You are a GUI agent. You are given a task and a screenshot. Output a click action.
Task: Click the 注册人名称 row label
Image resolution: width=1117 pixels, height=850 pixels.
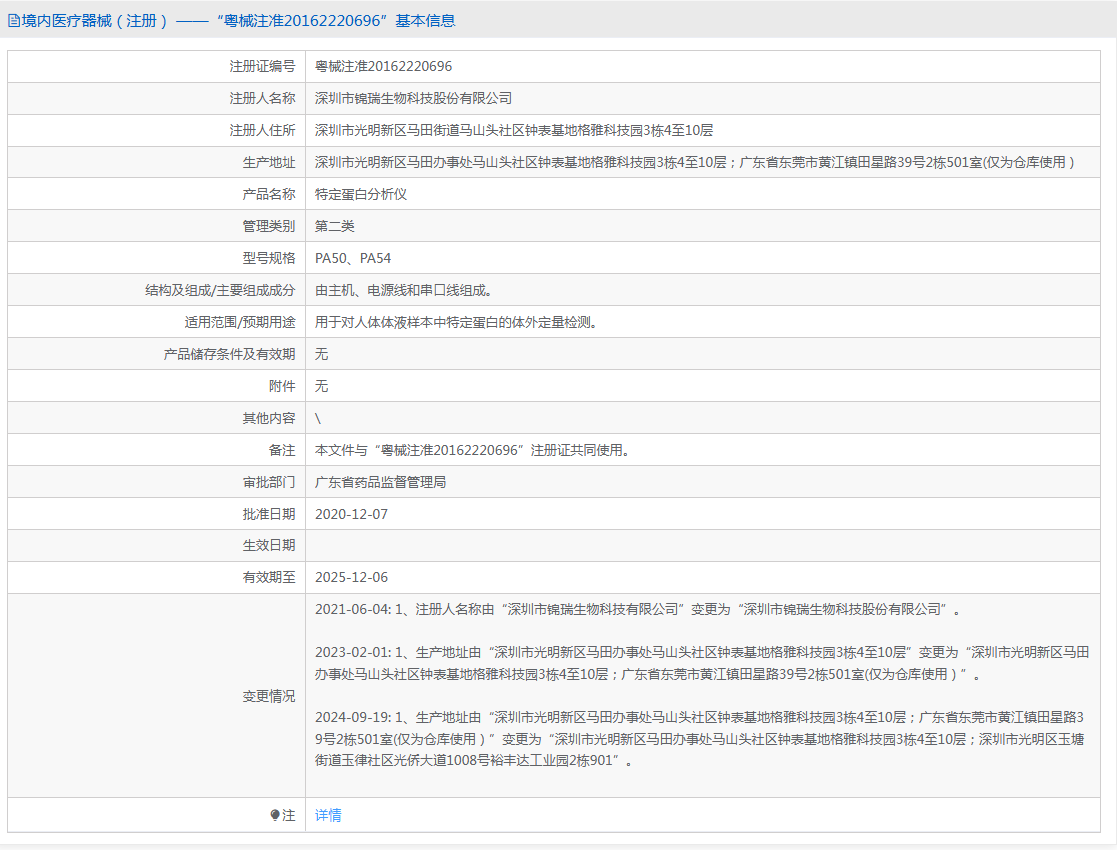(x=262, y=98)
